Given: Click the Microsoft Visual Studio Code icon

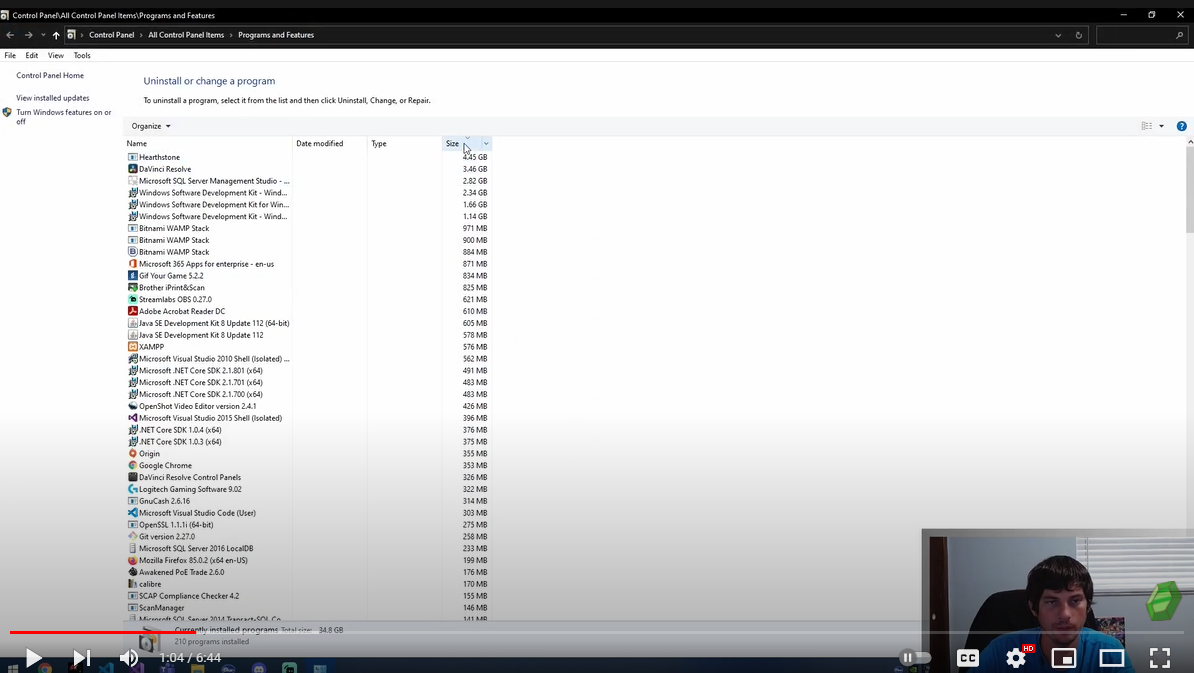Looking at the screenshot, I should pos(132,513).
